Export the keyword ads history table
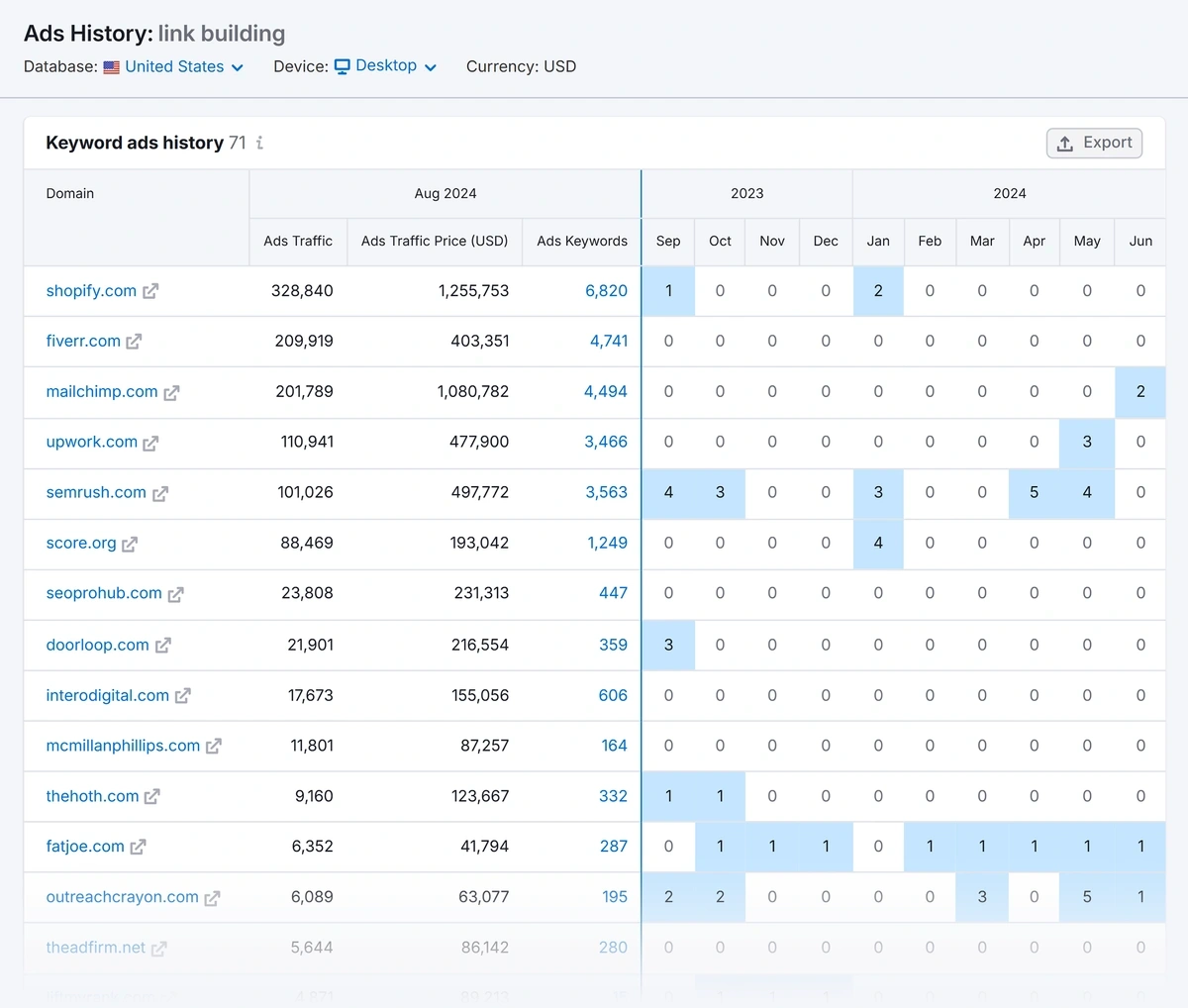This screenshot has width=1188, height=1008. (1094, 143)
